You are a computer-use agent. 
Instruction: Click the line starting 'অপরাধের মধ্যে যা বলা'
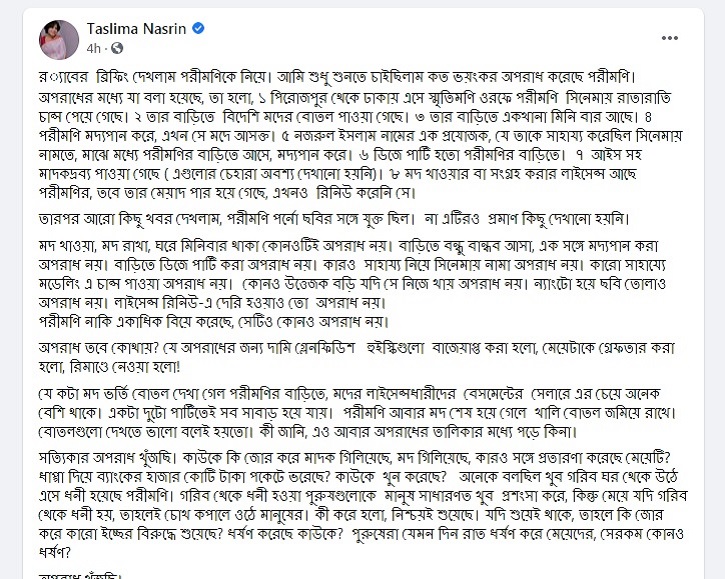[x=355, y=98]
